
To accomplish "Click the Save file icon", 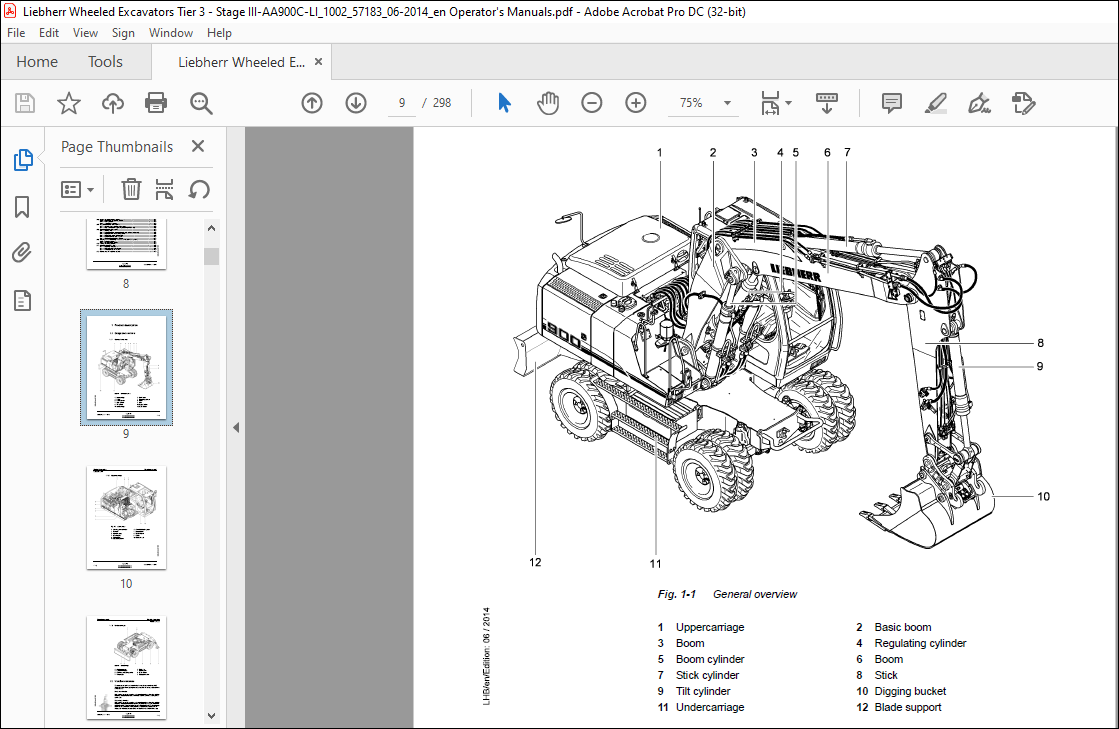I will (x=25, y=103).
